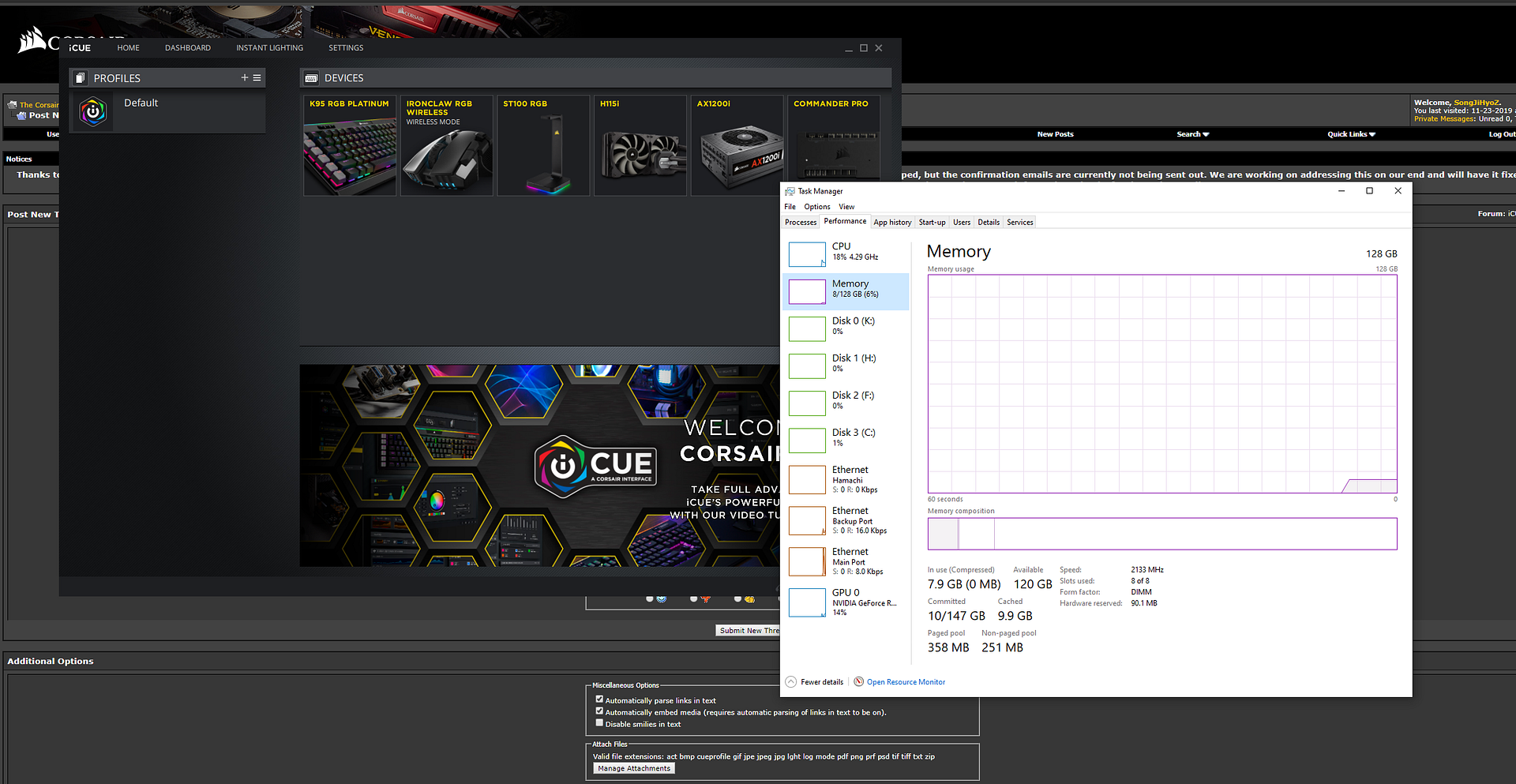Click New Posts link in forum navbar
Screen dimensions: 1516x784
pos(1055,134)
